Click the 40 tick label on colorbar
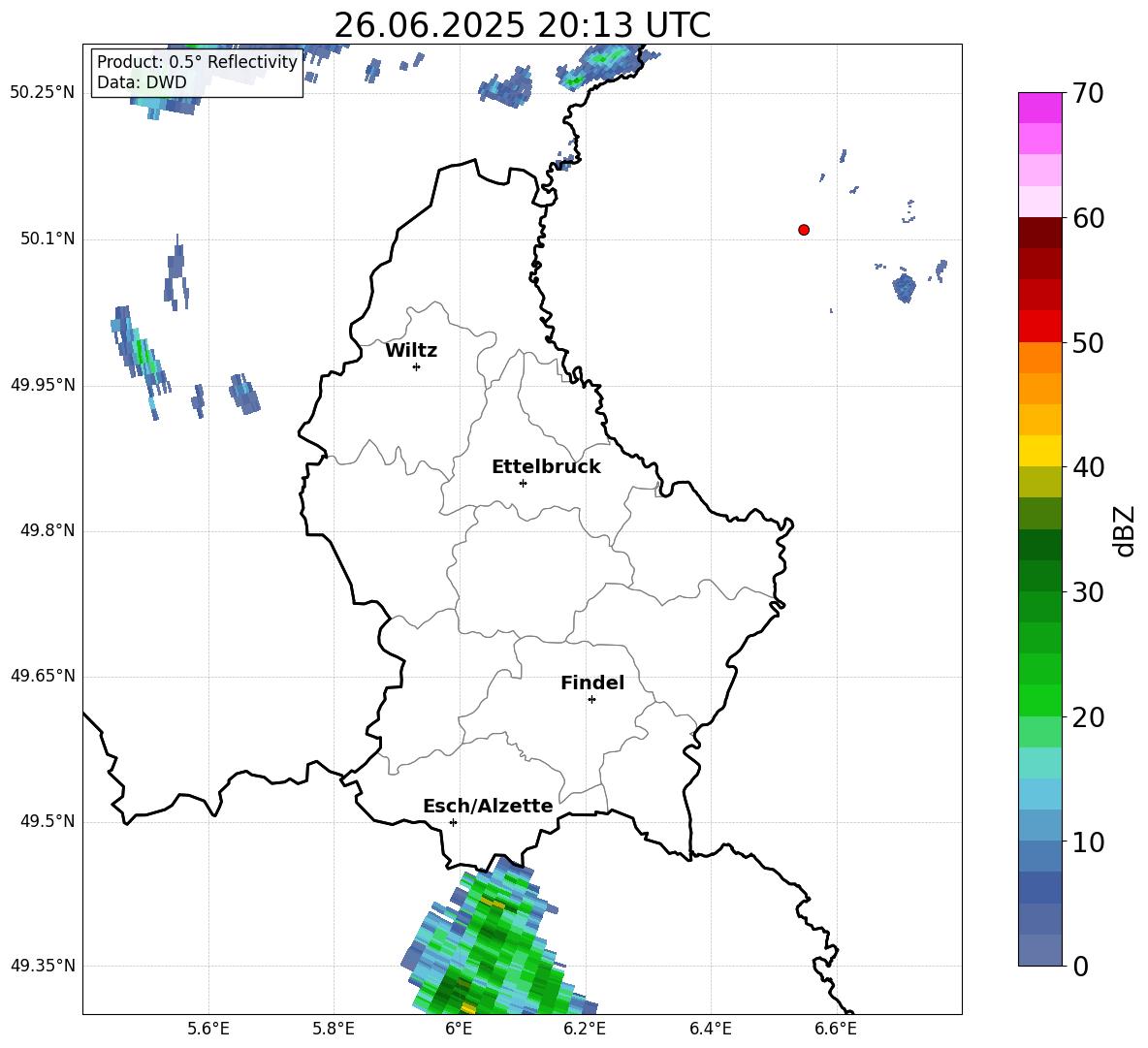1148x1048 pixels. (x=1087, y=467)
